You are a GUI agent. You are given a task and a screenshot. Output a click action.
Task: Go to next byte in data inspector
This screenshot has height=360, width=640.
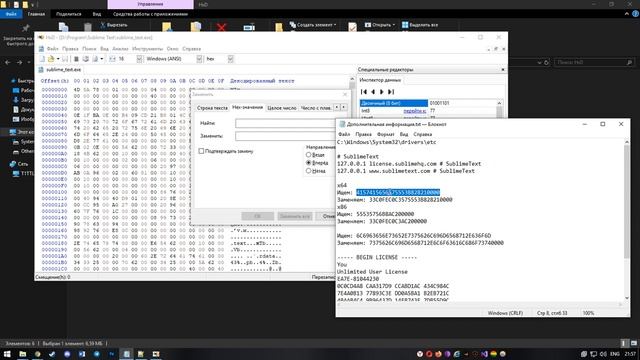382,92
